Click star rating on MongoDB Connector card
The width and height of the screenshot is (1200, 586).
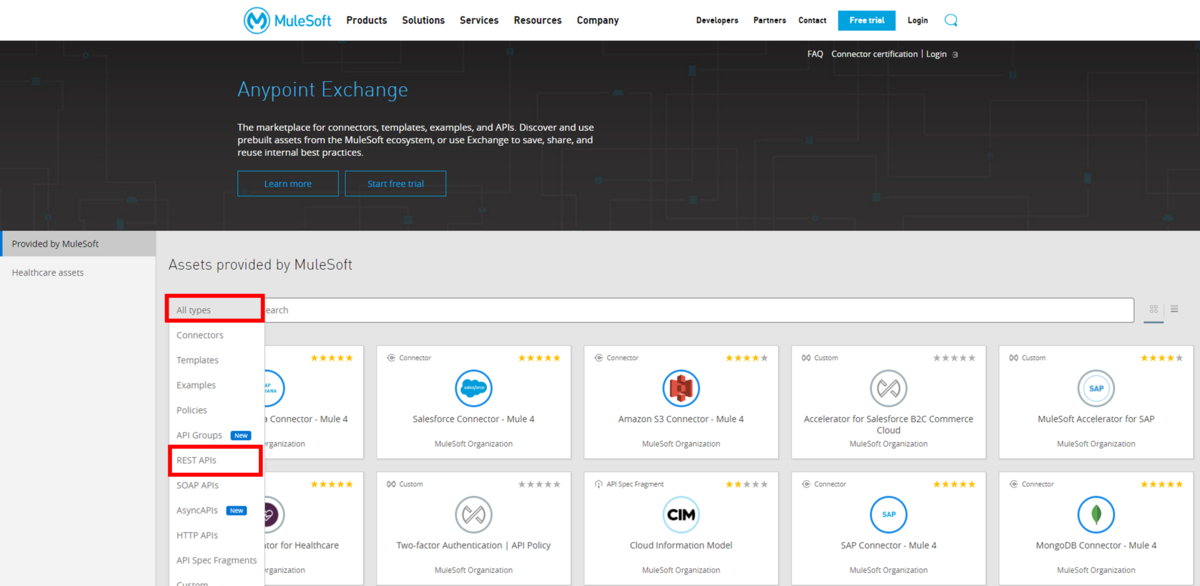point(1162,484)
